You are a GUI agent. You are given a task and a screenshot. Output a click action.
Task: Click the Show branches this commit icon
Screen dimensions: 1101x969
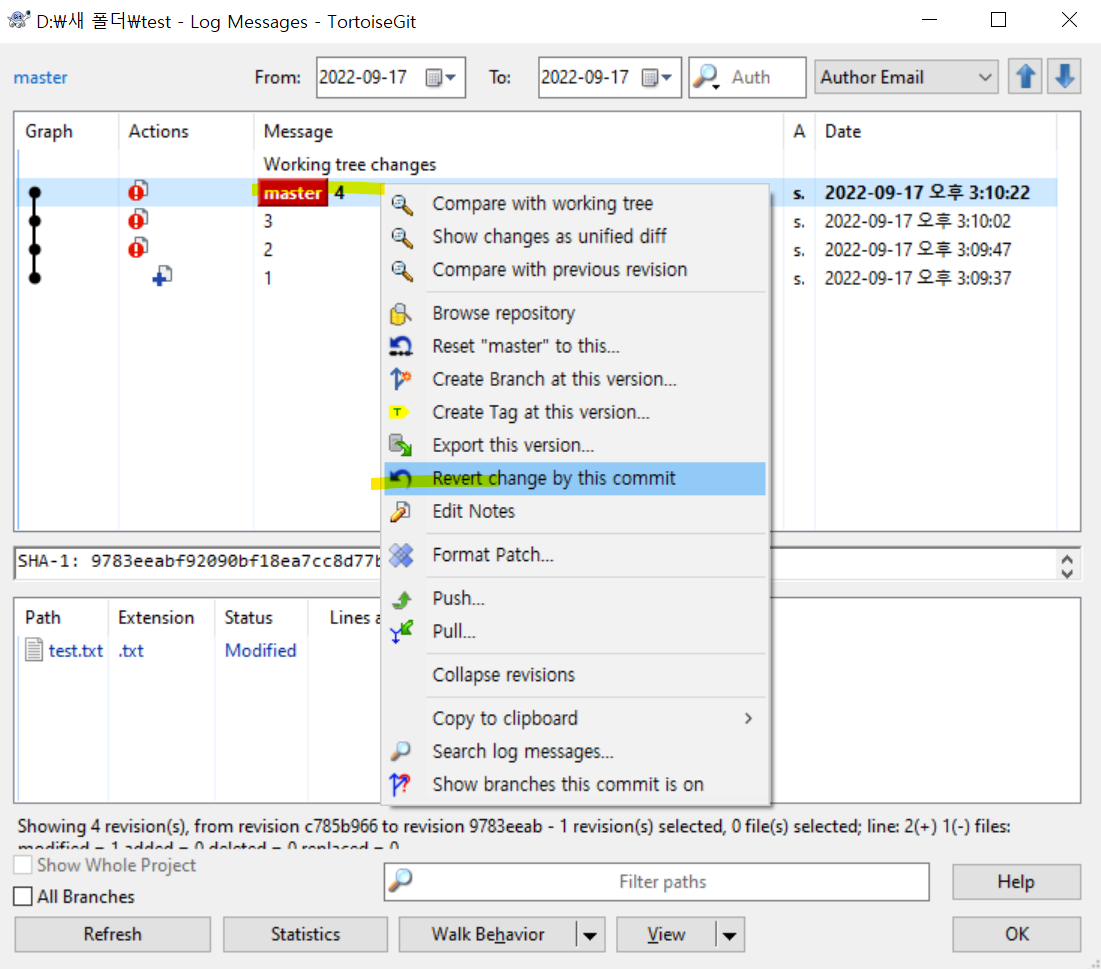400,784
